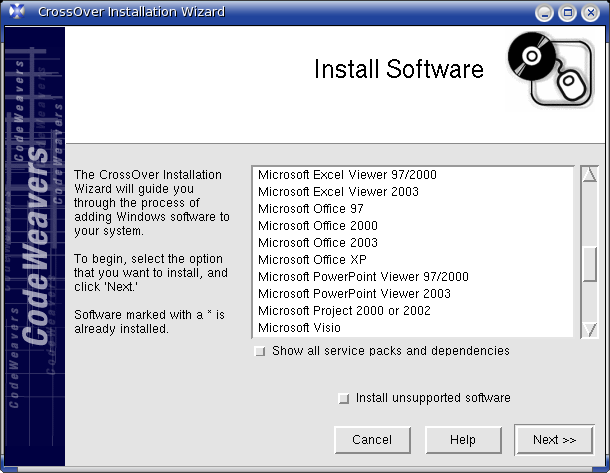Screen dimensions: 610x473
Task: Select Microsoft Office XP
Action: pyautogui.click(x=413, y=260)
